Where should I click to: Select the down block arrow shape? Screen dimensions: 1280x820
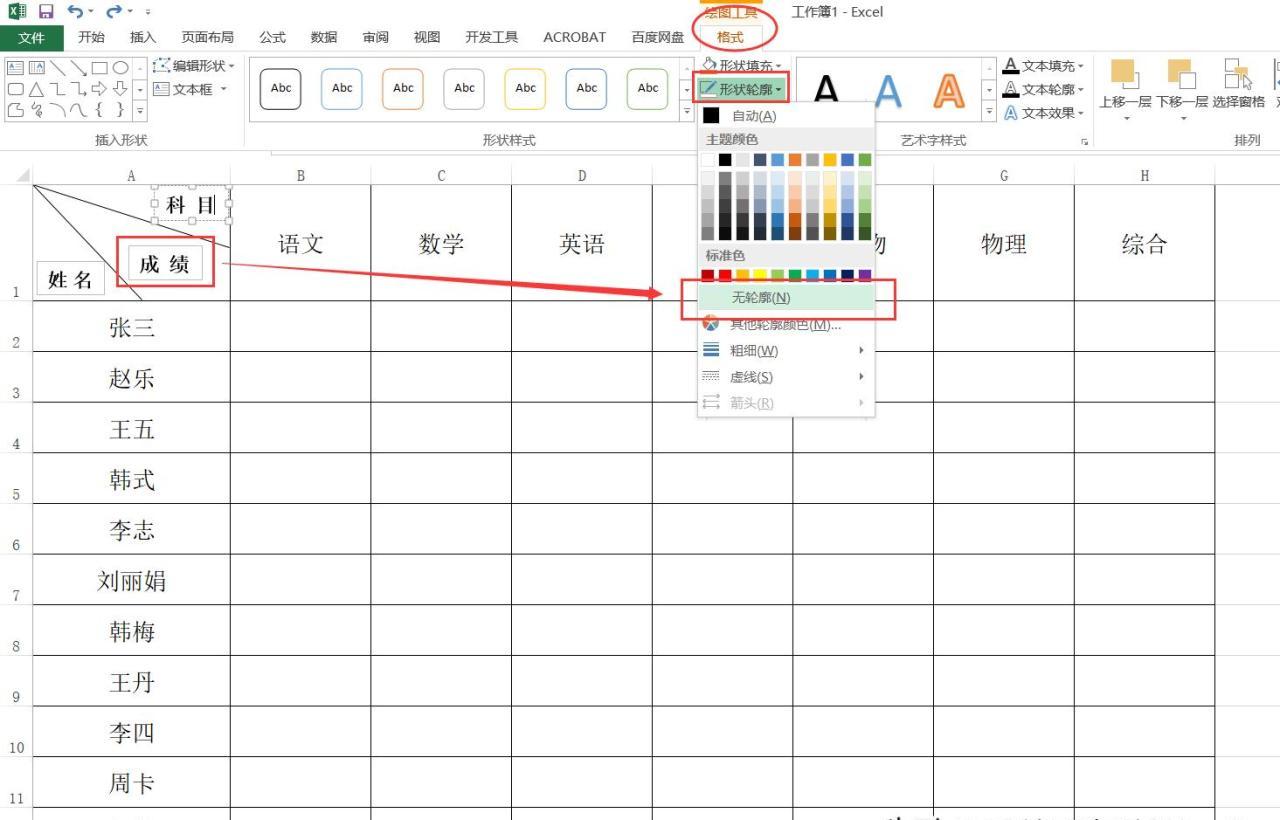click(x=120, y=89)
